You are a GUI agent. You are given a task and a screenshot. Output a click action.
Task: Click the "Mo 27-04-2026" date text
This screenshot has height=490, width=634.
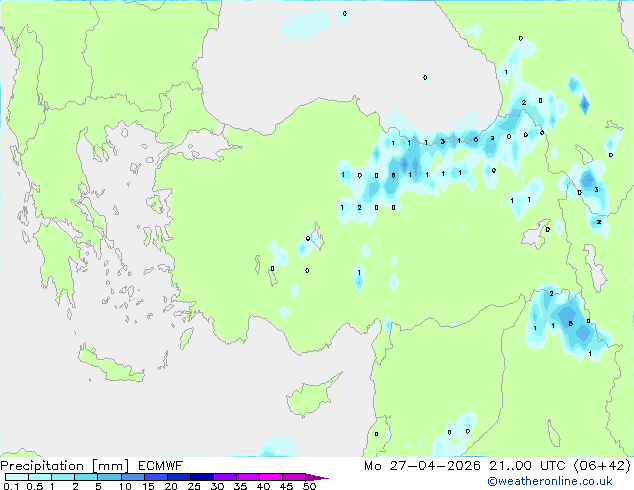422,466
